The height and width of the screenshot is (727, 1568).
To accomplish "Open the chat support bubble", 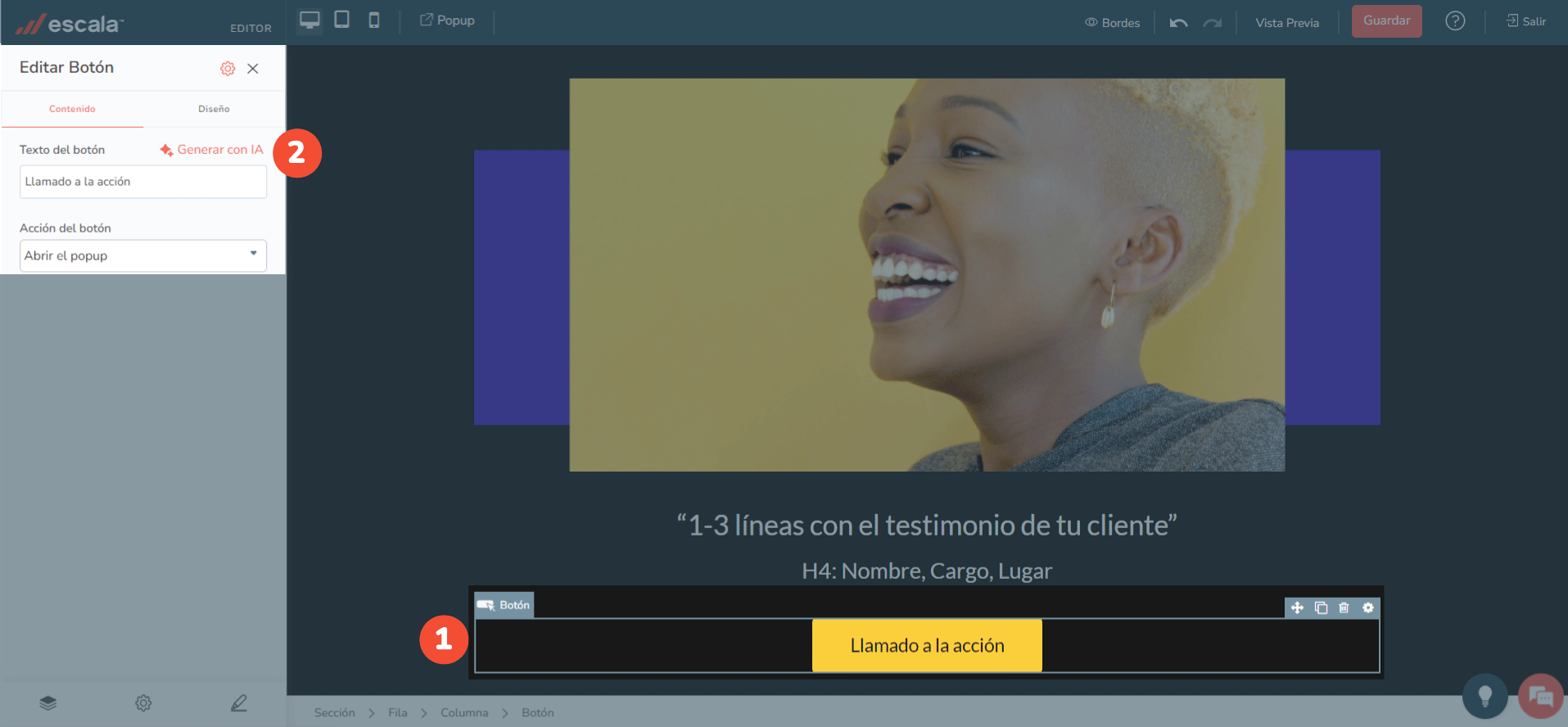I will coord(1540,696).
